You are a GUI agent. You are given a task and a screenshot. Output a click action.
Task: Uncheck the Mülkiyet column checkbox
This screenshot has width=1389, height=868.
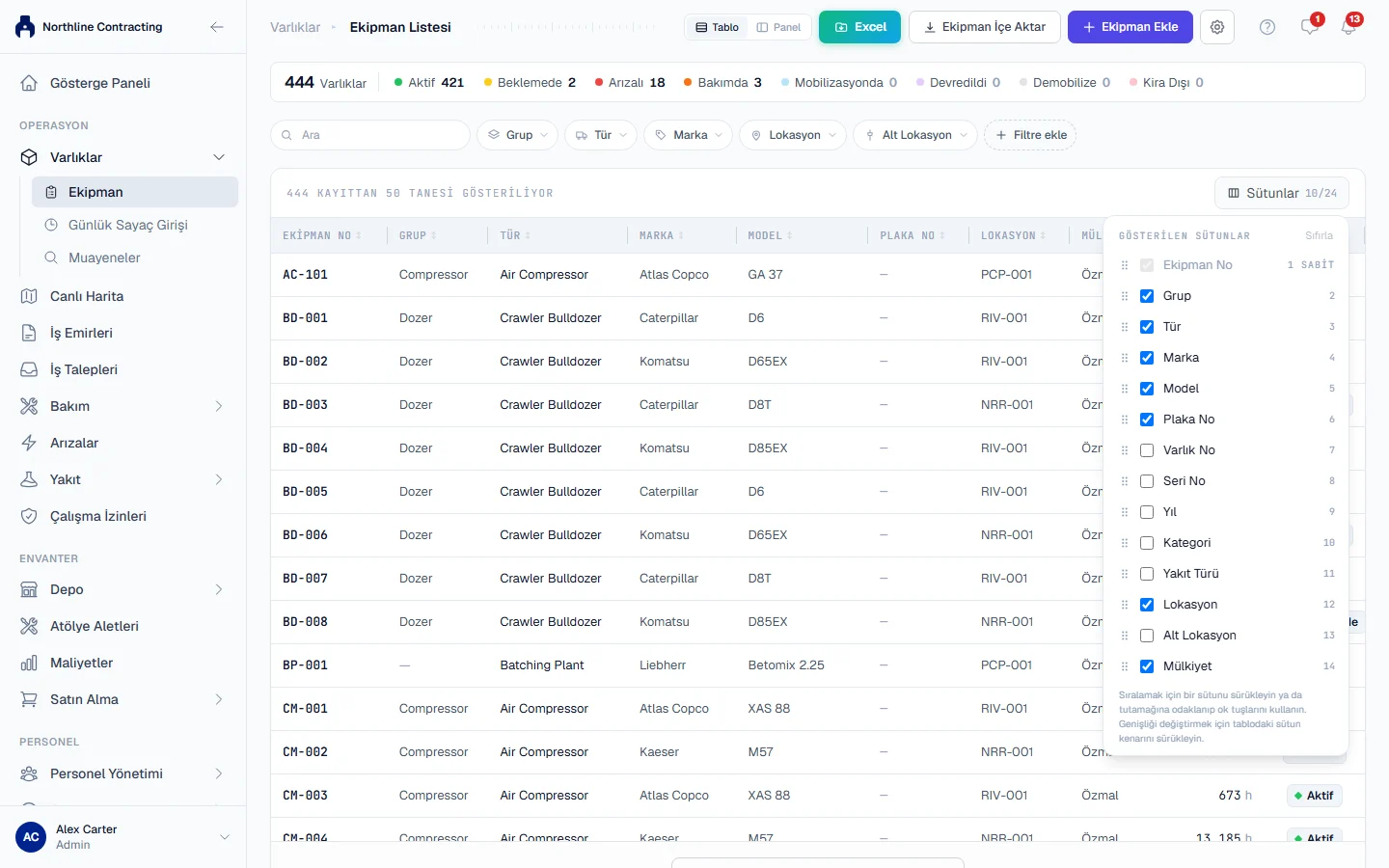1147,666
